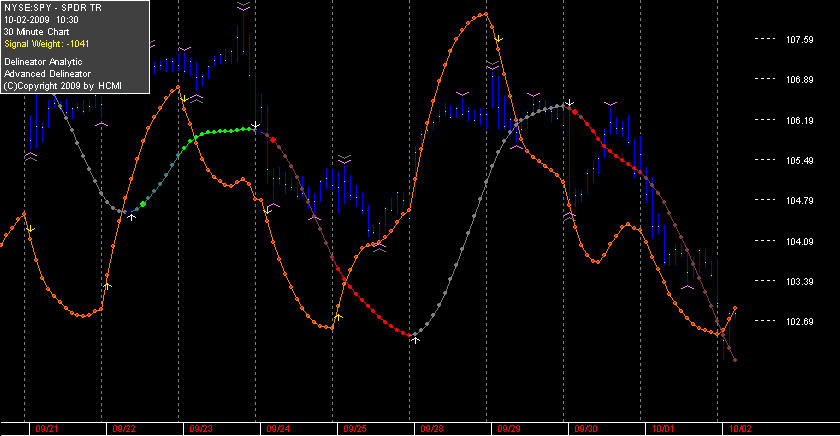
Task: Click the 09/29 date label
Action: pyautogui.click(x=509, y=429)
